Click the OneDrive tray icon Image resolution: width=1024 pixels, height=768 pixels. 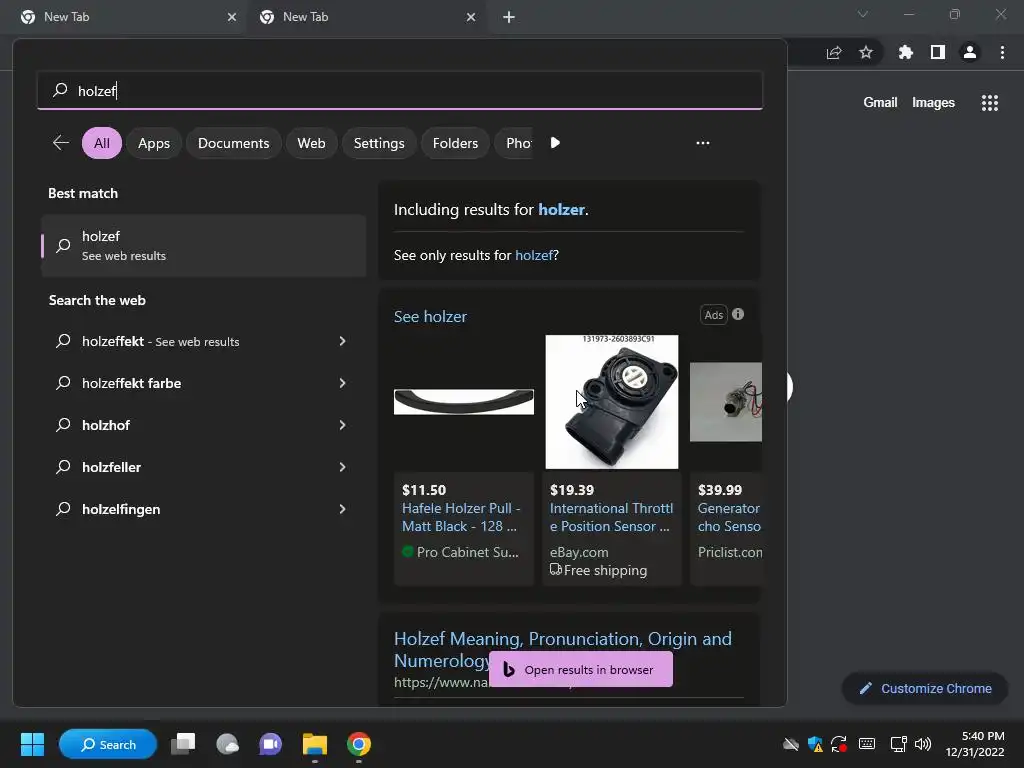pyautogui.click(x=791, y=744)
